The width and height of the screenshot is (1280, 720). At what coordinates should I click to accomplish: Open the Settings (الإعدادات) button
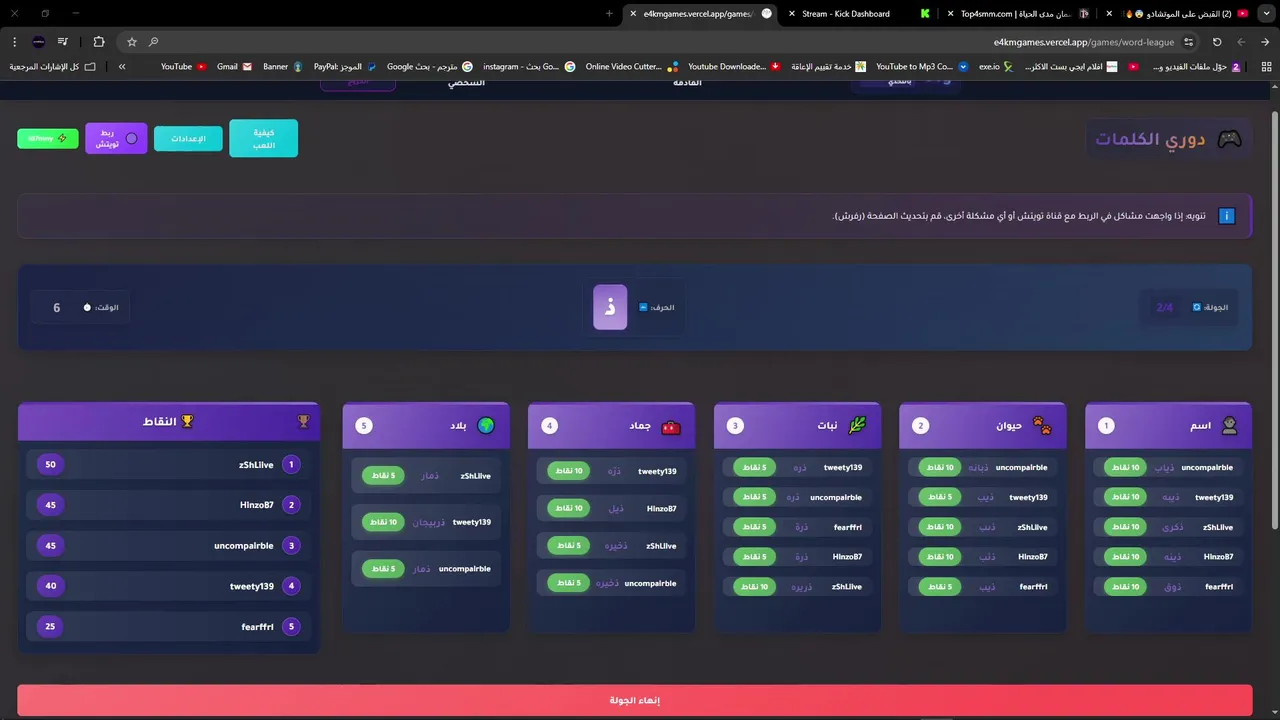(x=188, y=139)
